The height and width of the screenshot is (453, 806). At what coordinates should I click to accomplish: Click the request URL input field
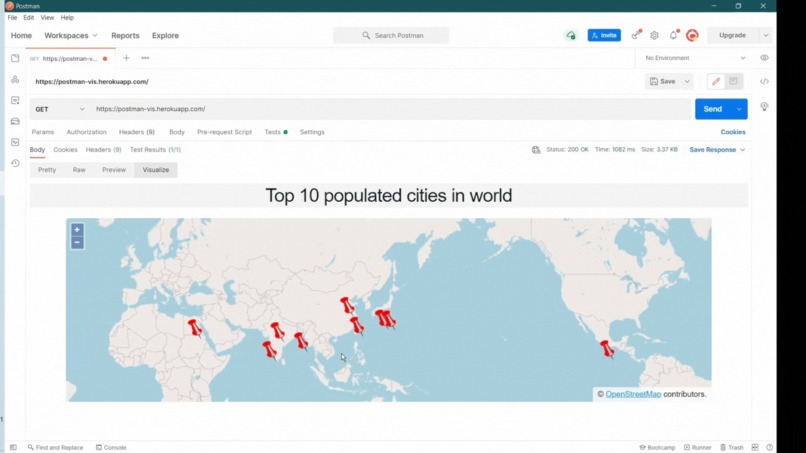click(x=391, y=109)
